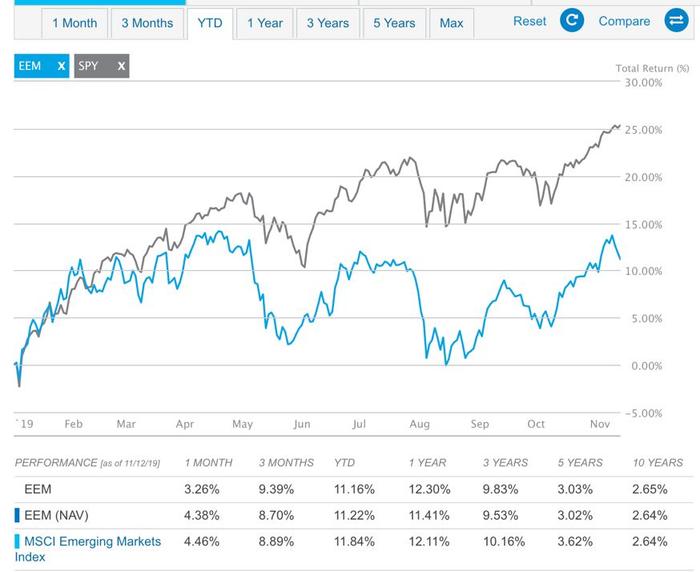Open MSCI Emerging Markets Index link
The height and width of the screenshot is (572, 700).
pos(88,549)
